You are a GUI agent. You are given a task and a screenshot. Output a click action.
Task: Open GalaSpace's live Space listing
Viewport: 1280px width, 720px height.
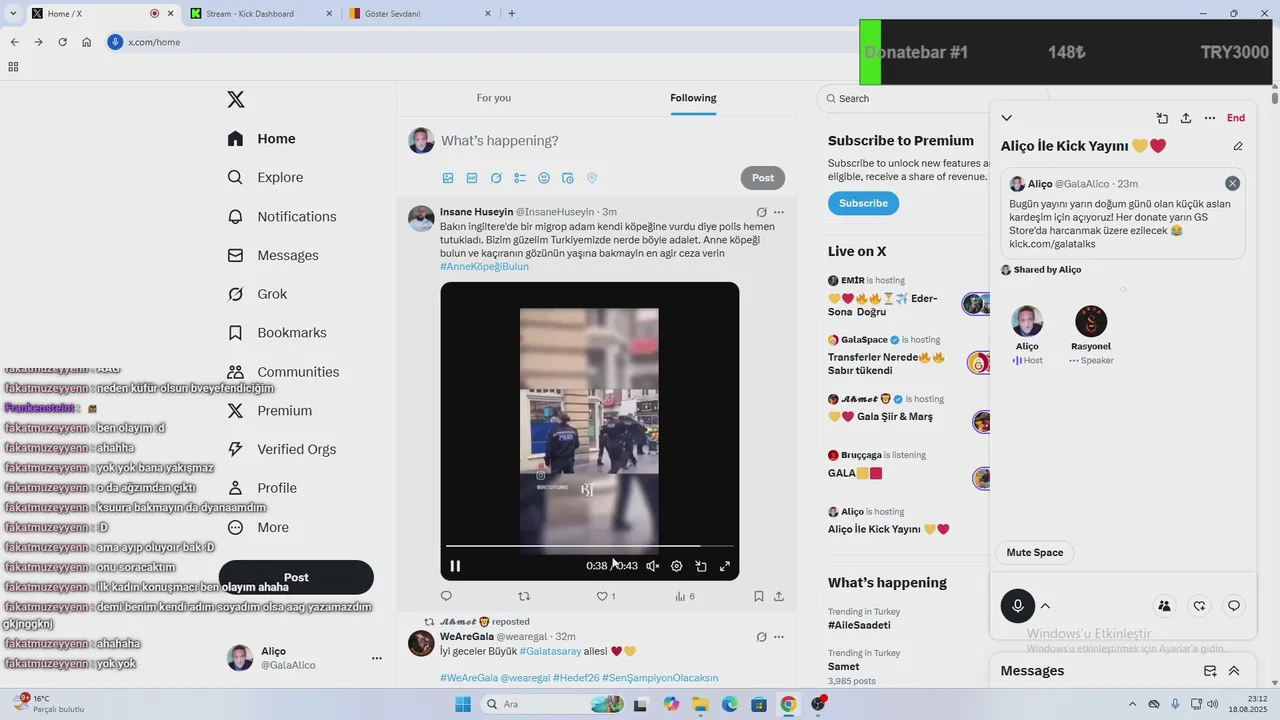pos(908,355)
